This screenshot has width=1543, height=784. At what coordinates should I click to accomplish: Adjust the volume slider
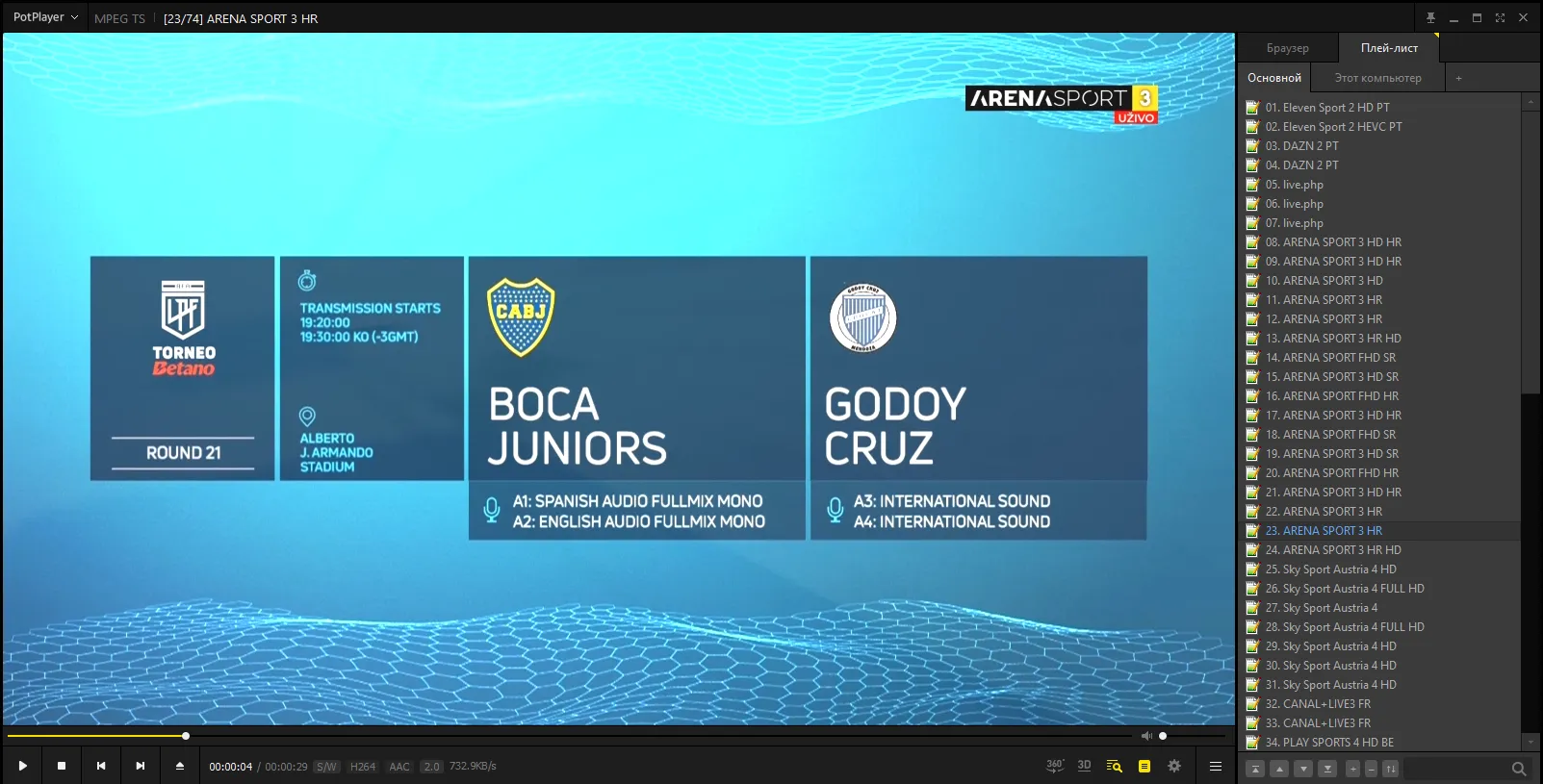pos(1193,736)
